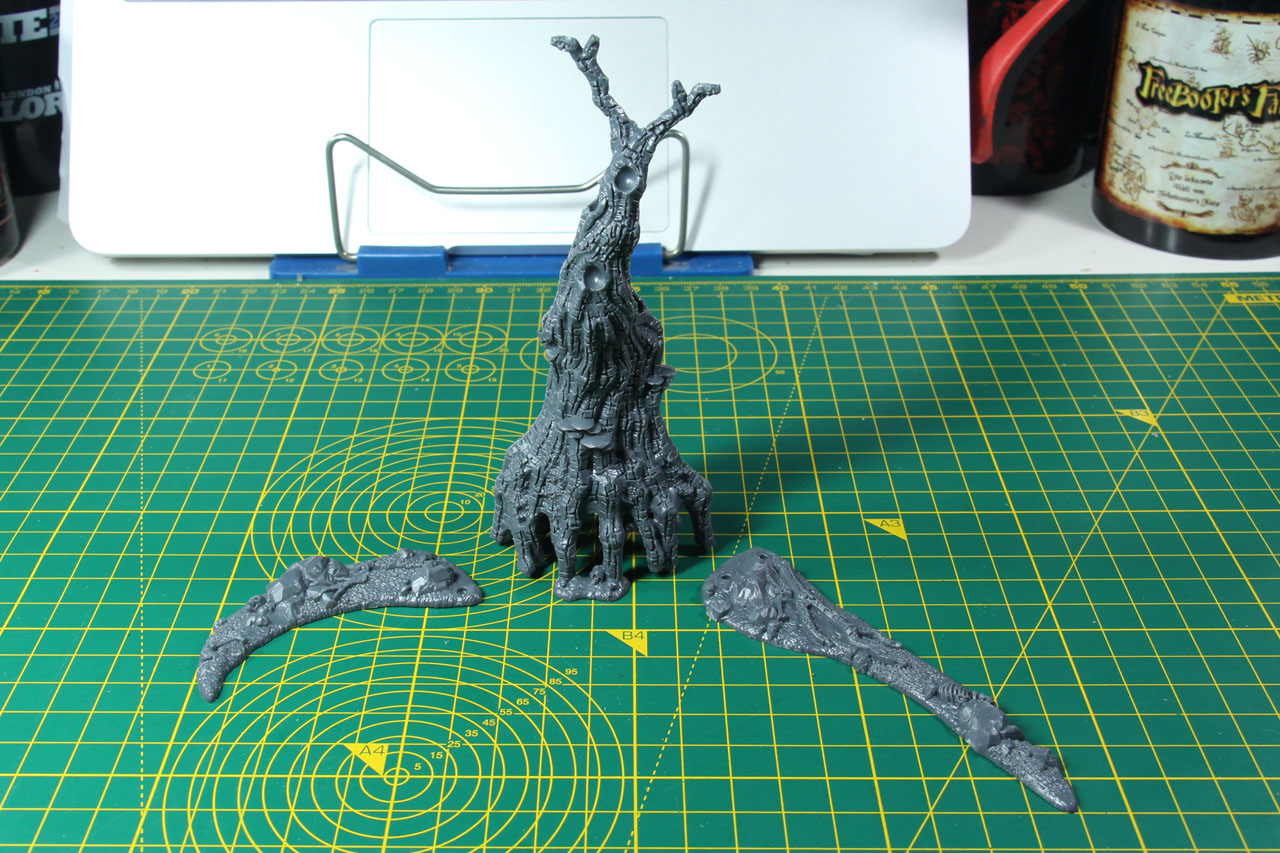Click the blue laptop stand bar
Image resolution: width=1280 pixels, height=853 pixels.
(x=510, y=264)
